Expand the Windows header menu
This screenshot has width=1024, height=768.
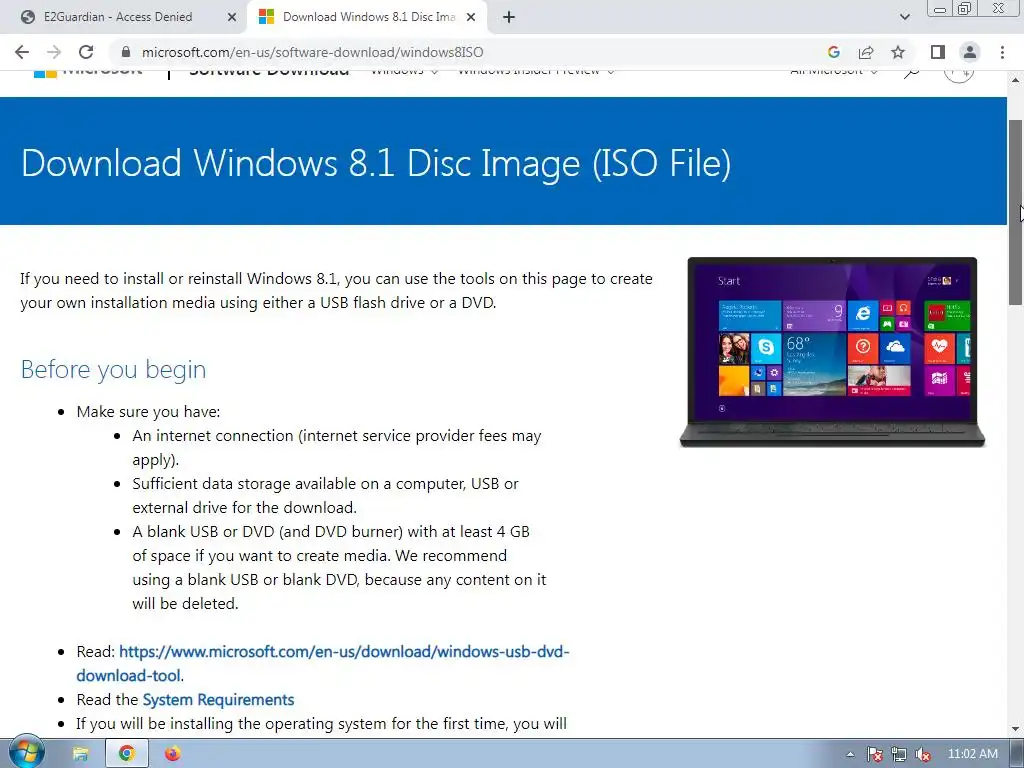click(x=404, y=71)
